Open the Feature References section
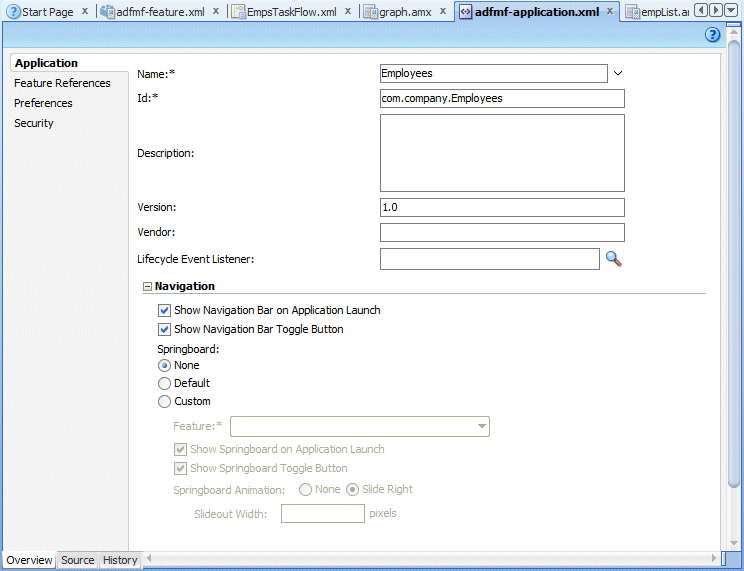Screen dimensions: 744x571 pos(62,83)
